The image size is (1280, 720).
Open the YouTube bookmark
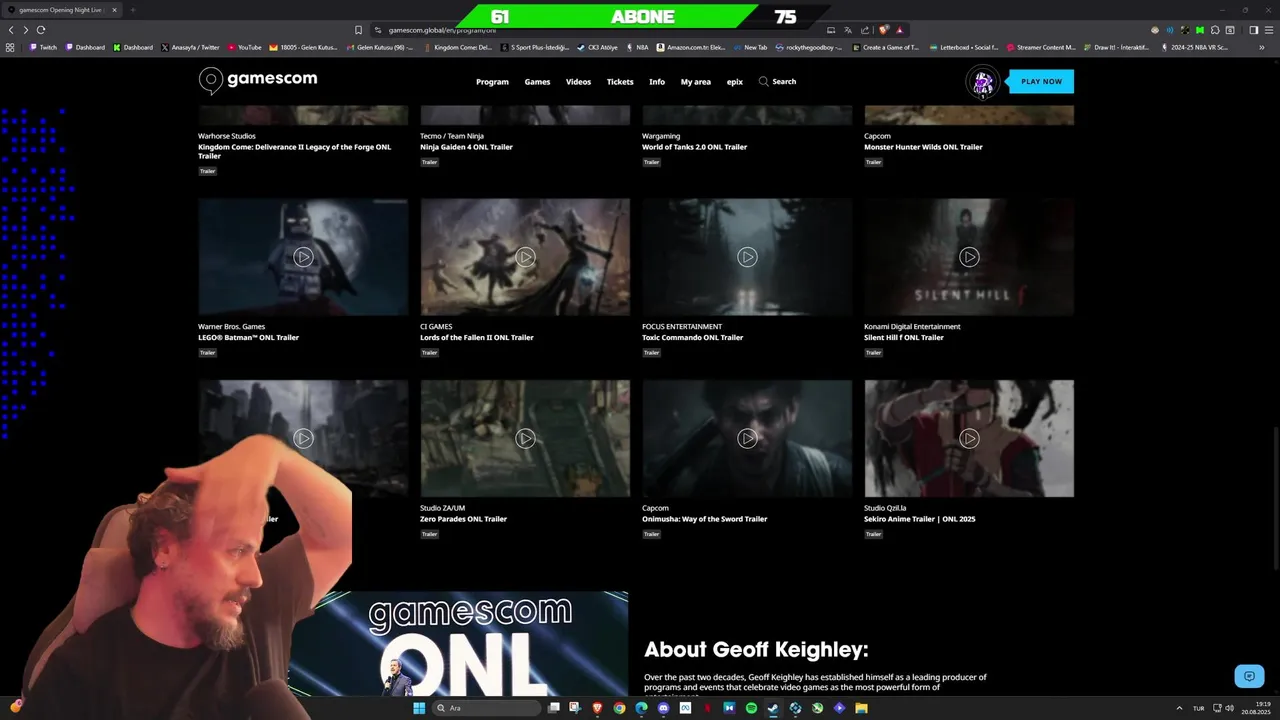pyautogui.click(x=245, y=47)
